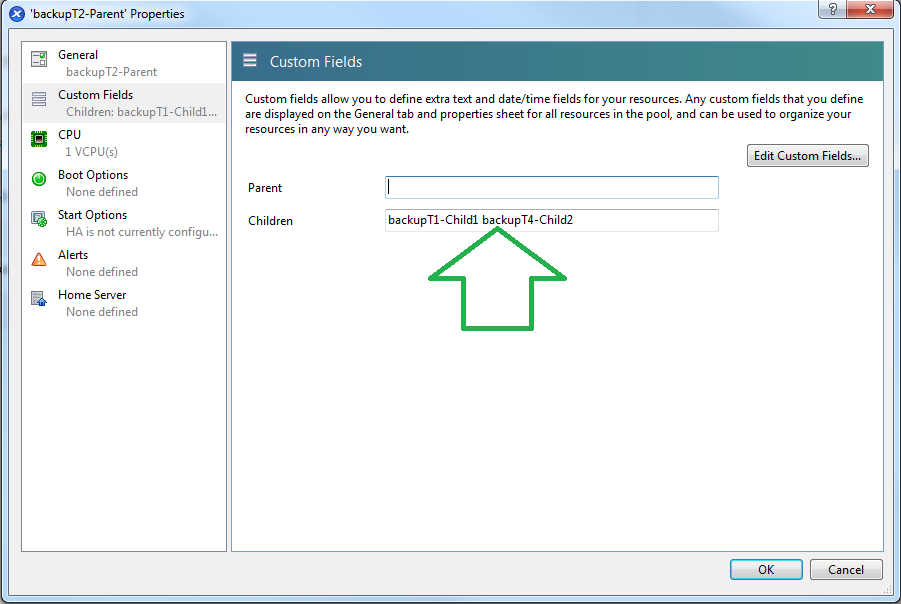Click the 'Children: backupT1-Child1...' sidebar text
Viewport: 901px width, 604px height.
pyautogui.click(x=141, y=111)
